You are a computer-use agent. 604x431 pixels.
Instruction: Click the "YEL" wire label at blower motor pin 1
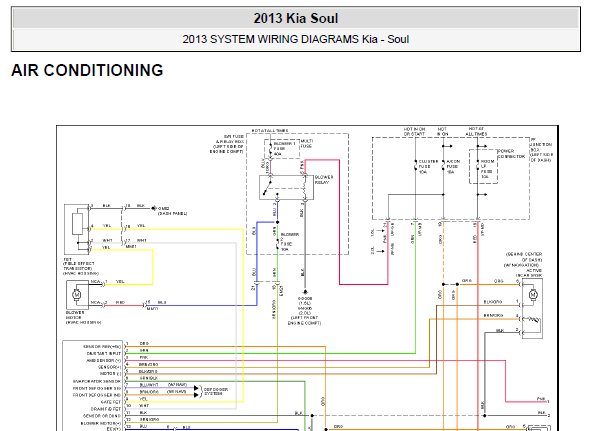click(x=120, y=282)
